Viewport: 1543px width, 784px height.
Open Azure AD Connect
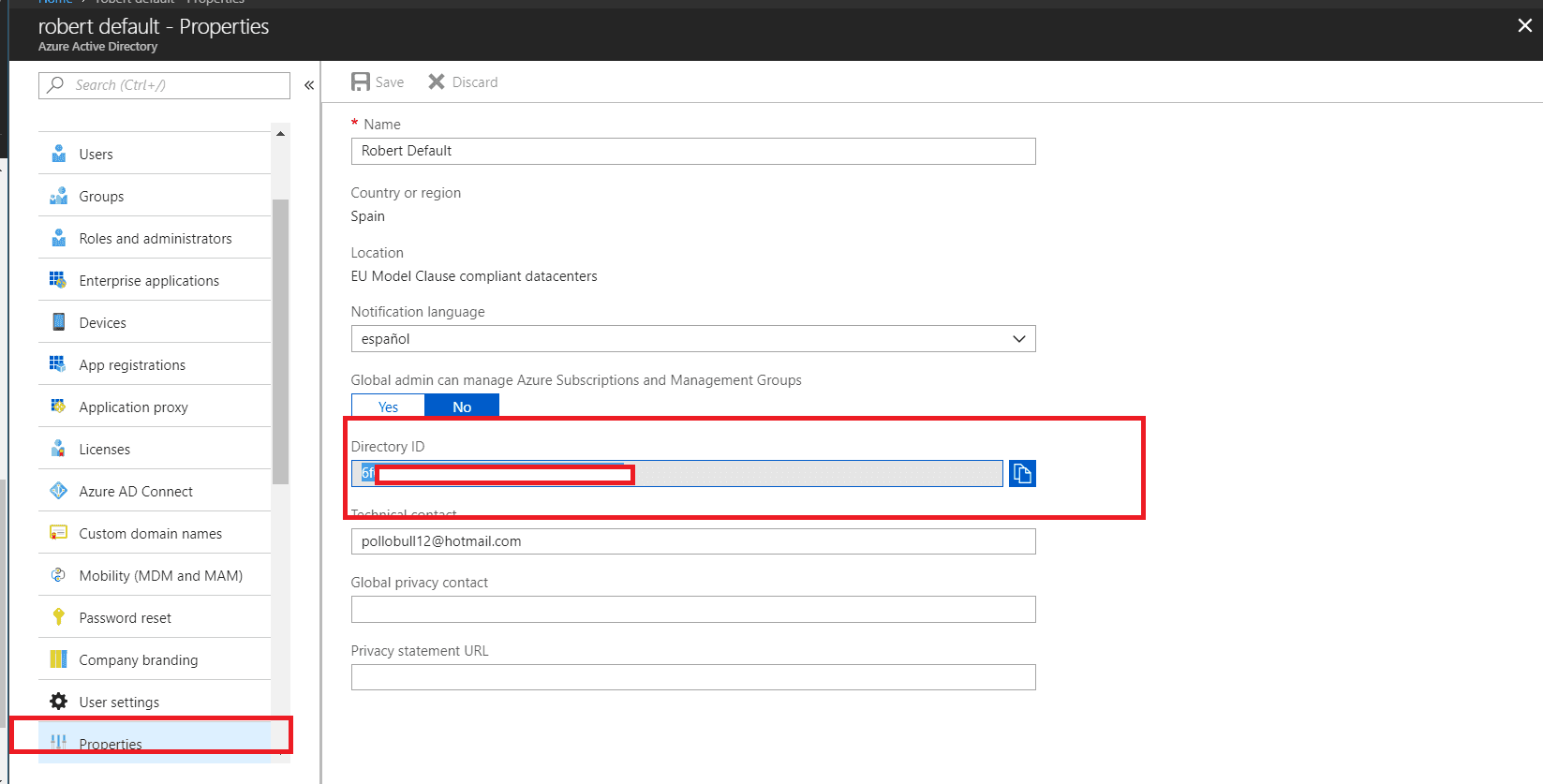point(155,491)
